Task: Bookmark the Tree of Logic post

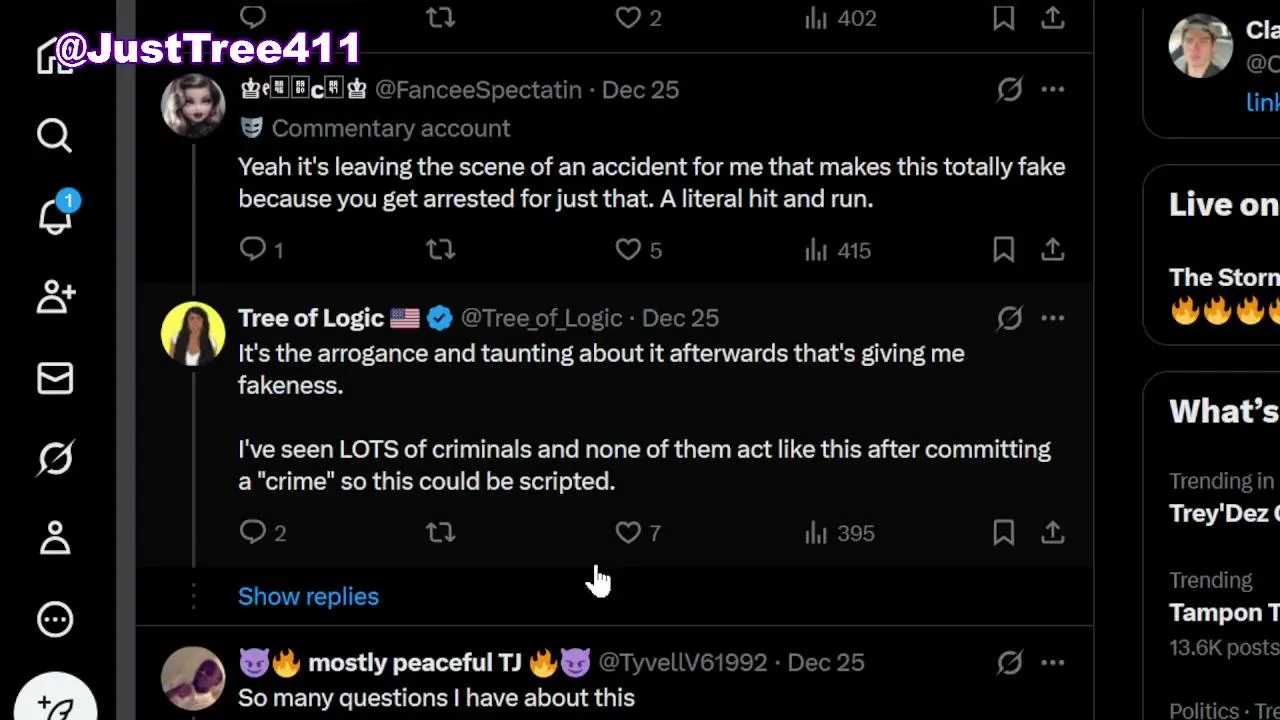Action: (1003, 532)
